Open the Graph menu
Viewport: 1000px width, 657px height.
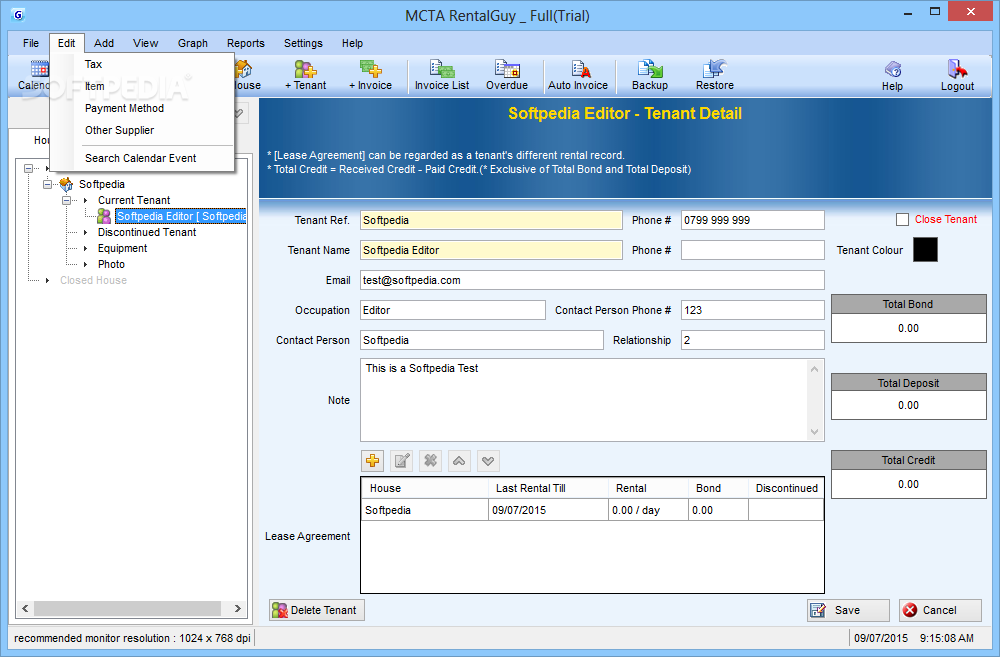tap(193, 43)
